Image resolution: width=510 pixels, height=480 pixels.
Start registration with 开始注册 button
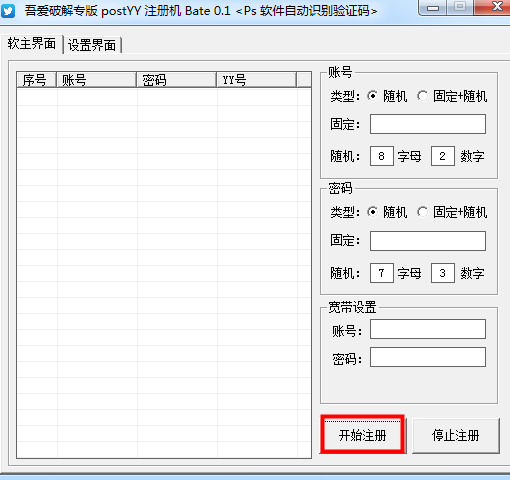(362, 435)
